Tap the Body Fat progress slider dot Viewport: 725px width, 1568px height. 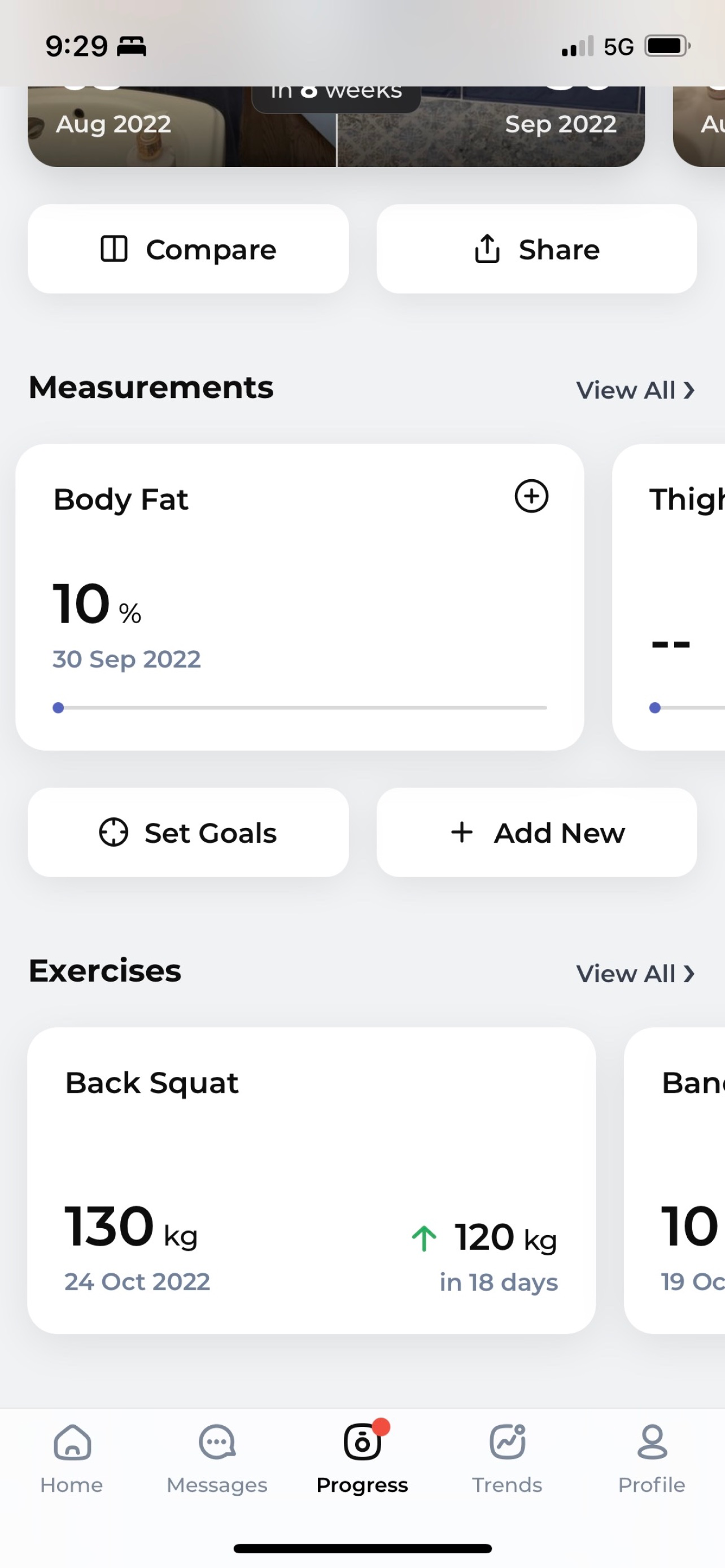click(x=58, y=708)
